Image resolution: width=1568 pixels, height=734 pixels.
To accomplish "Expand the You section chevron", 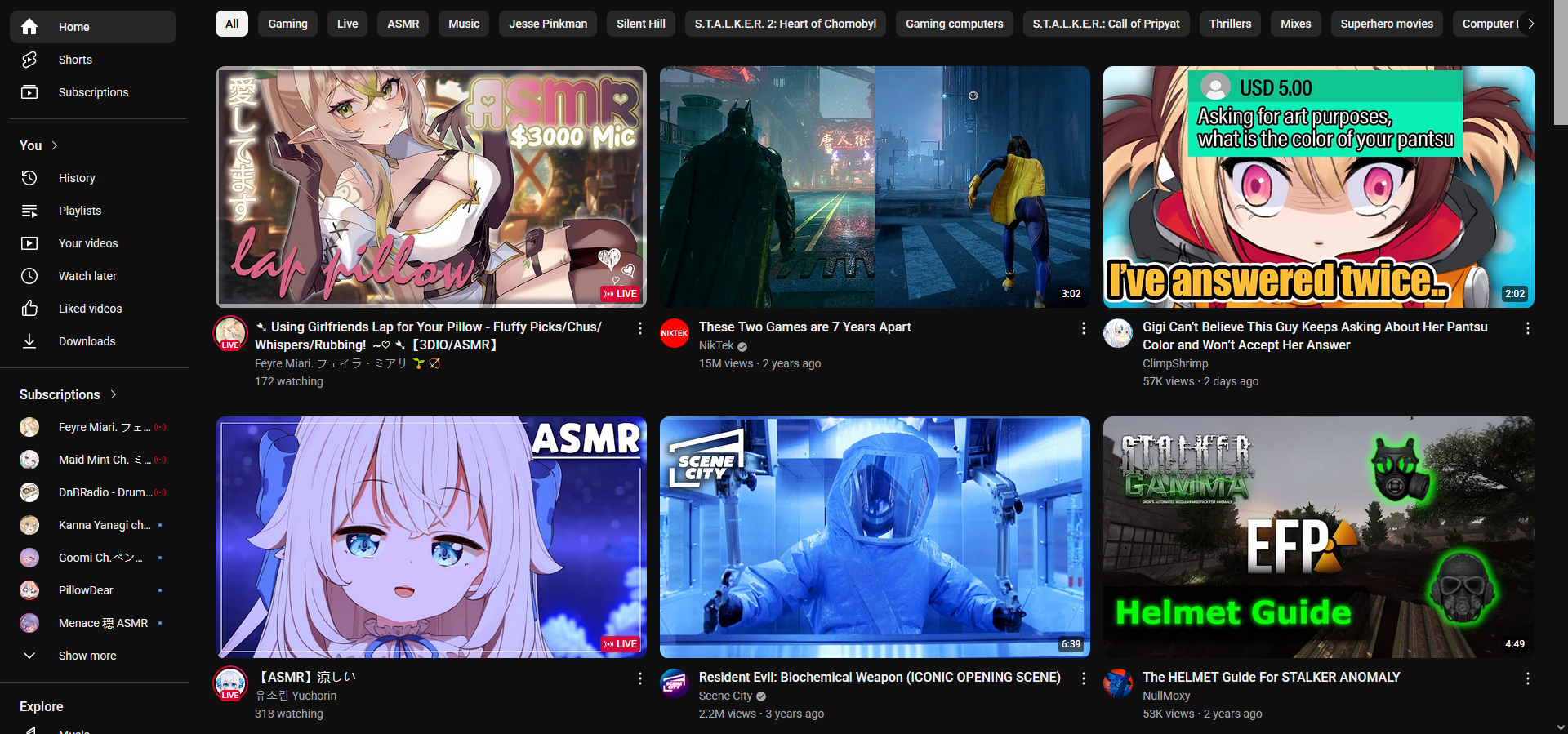I will (x=55, y=145).
